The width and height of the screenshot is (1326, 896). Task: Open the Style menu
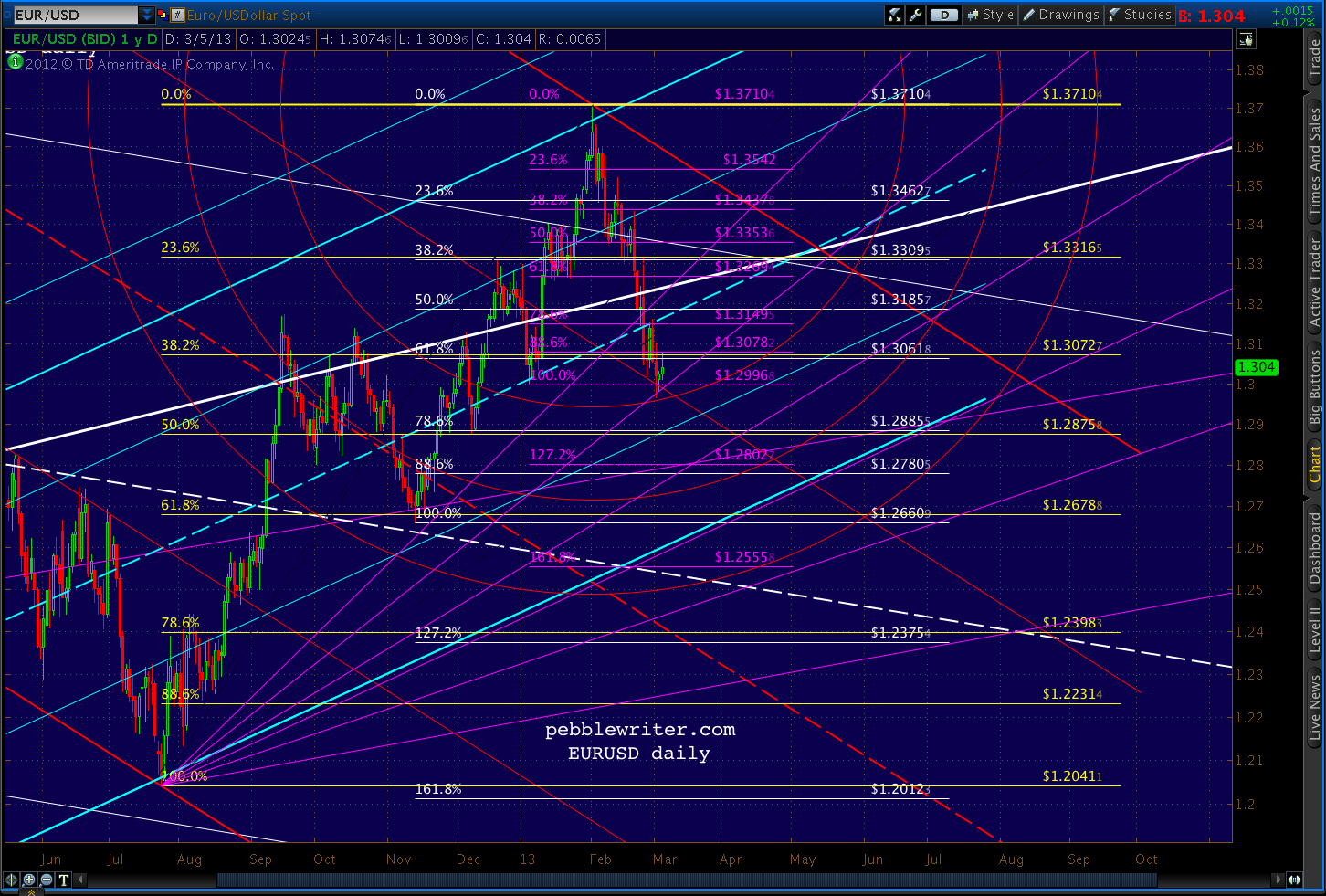[990, 15]
